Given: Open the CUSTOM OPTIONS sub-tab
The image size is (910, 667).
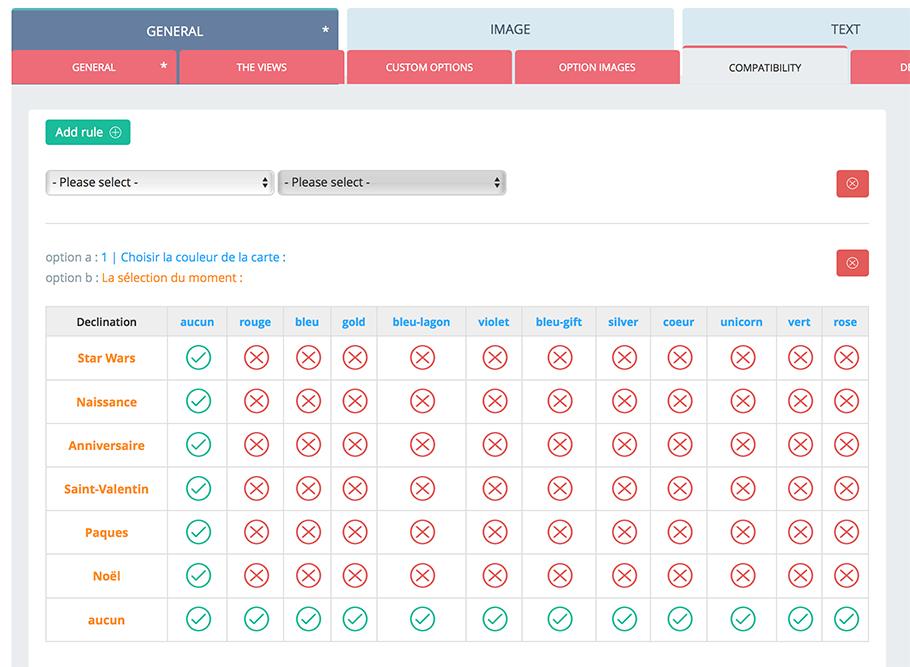Looking at the screenshot, I should pyautogui.click(x=429, y=67).
